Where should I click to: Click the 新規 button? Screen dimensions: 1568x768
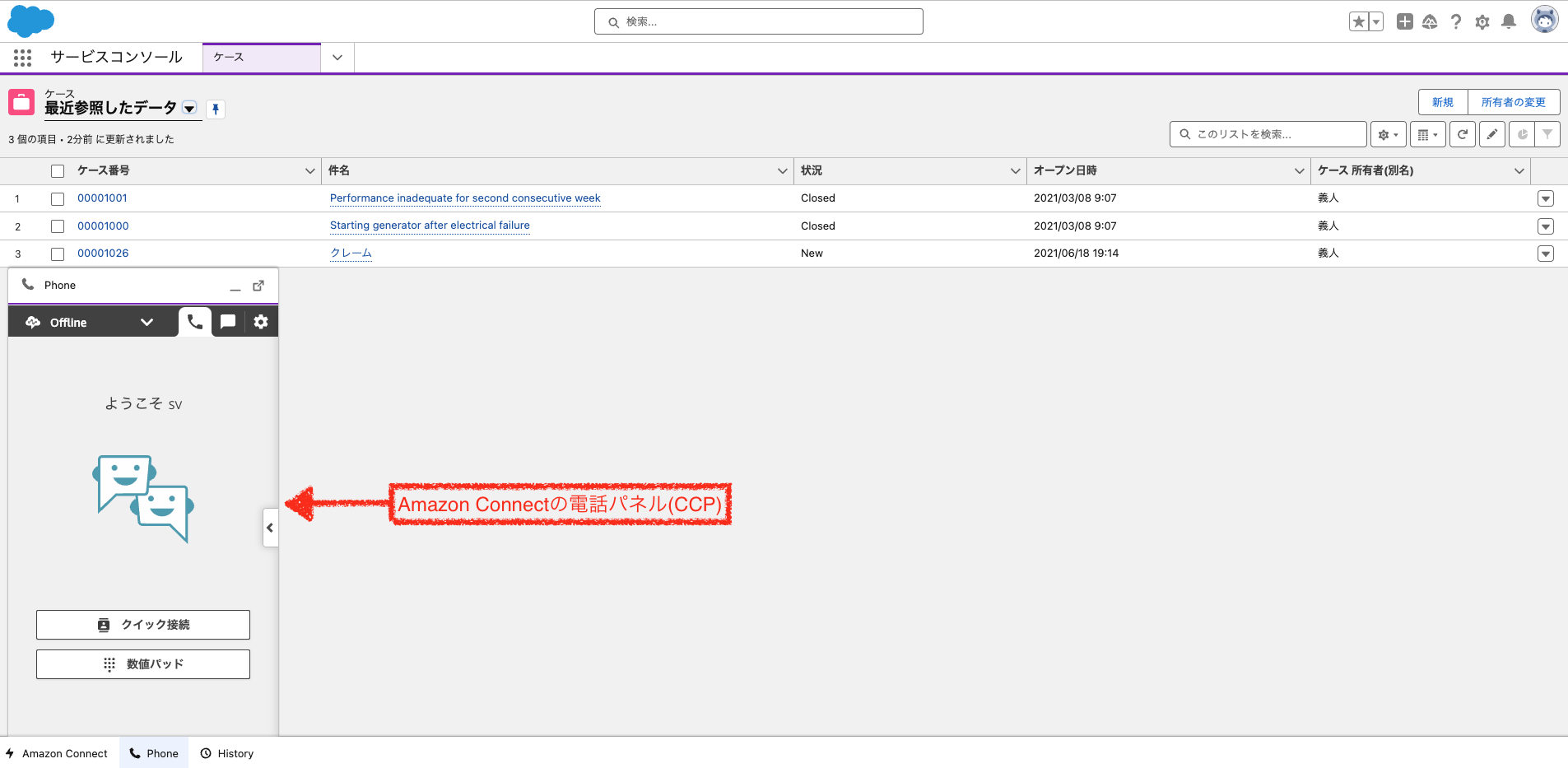coord(1441,102)
